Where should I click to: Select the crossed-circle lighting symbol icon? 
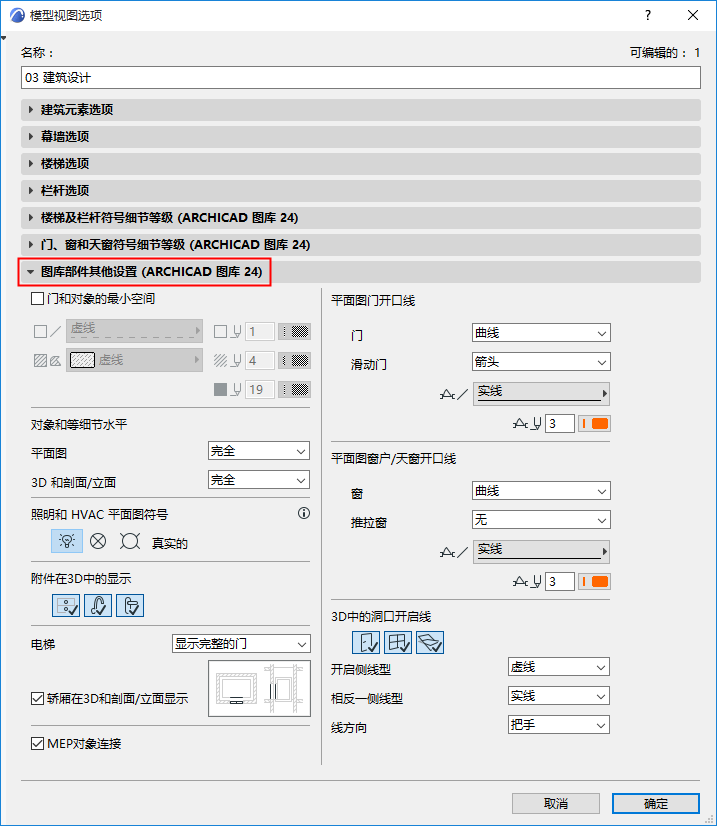pos(98,541)
